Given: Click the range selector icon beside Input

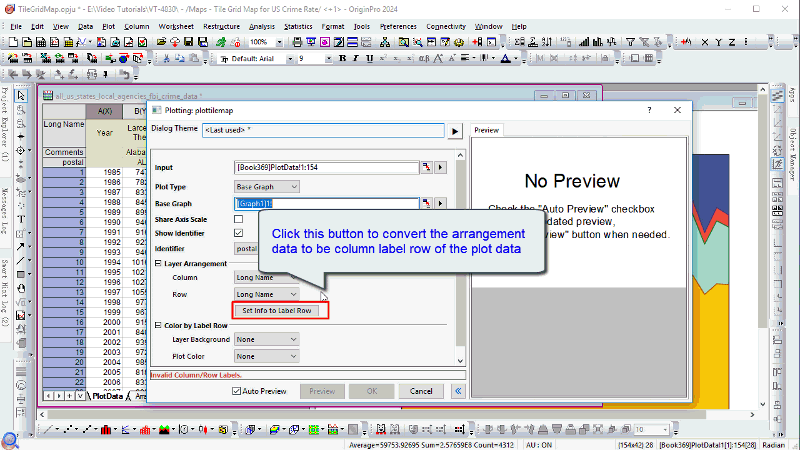Looking at the screenshot, I should point(426,167).
